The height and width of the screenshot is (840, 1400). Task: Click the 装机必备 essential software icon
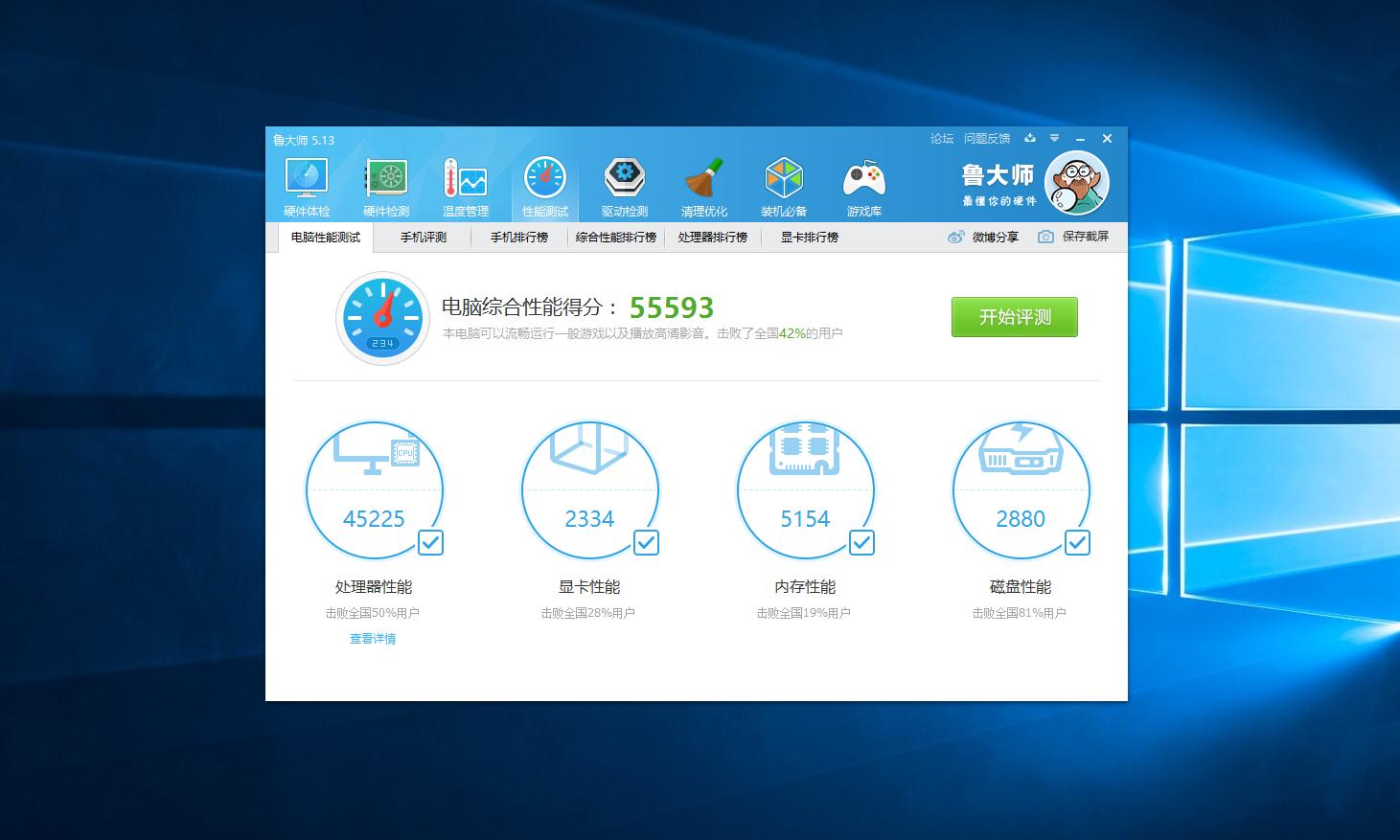784,183
